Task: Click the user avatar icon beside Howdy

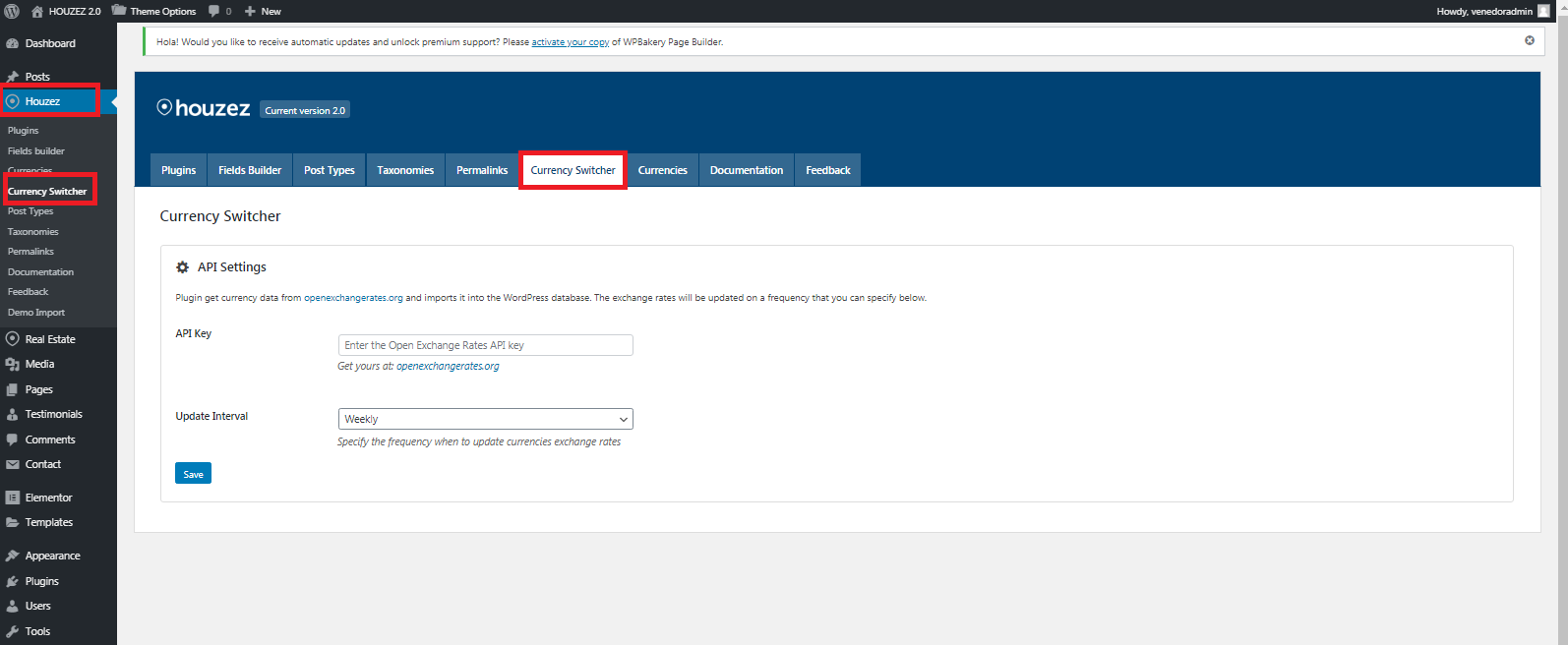Action: pos(1543,11)
